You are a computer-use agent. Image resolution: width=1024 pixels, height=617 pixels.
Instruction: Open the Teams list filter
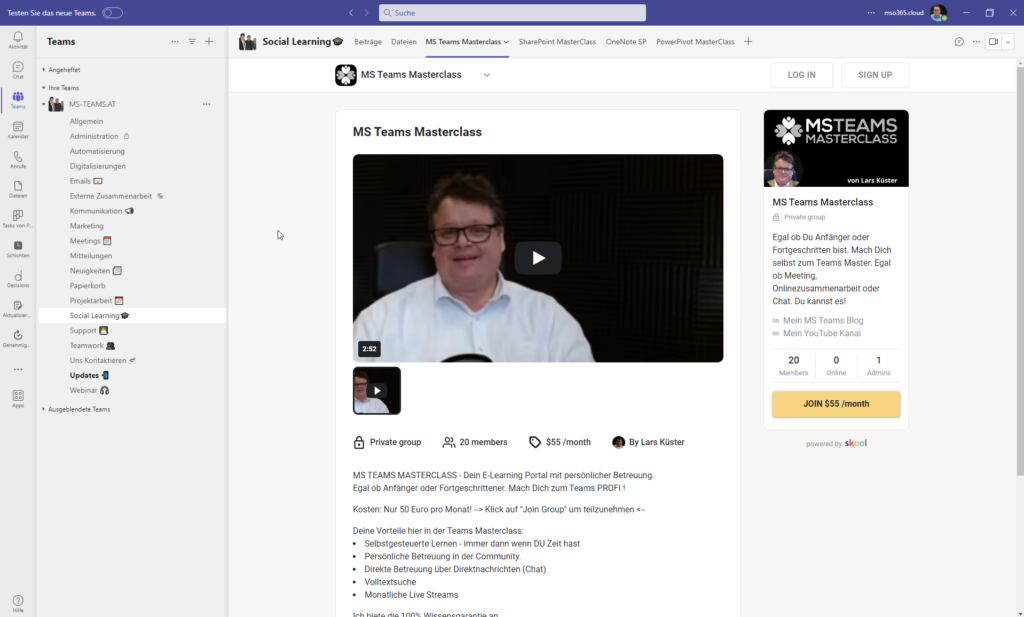(192, 41)
